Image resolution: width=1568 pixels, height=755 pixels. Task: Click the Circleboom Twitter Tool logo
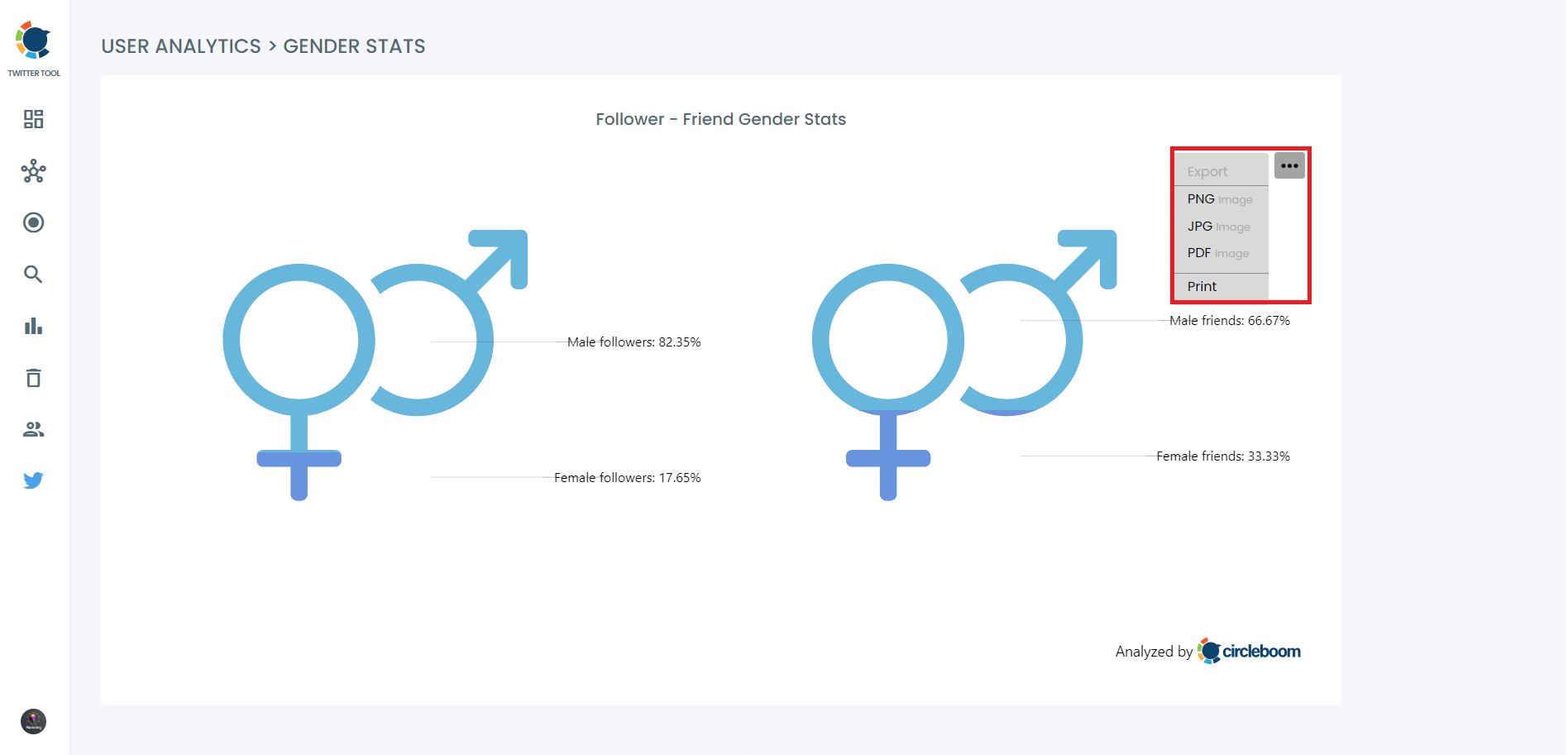point(33,39)
